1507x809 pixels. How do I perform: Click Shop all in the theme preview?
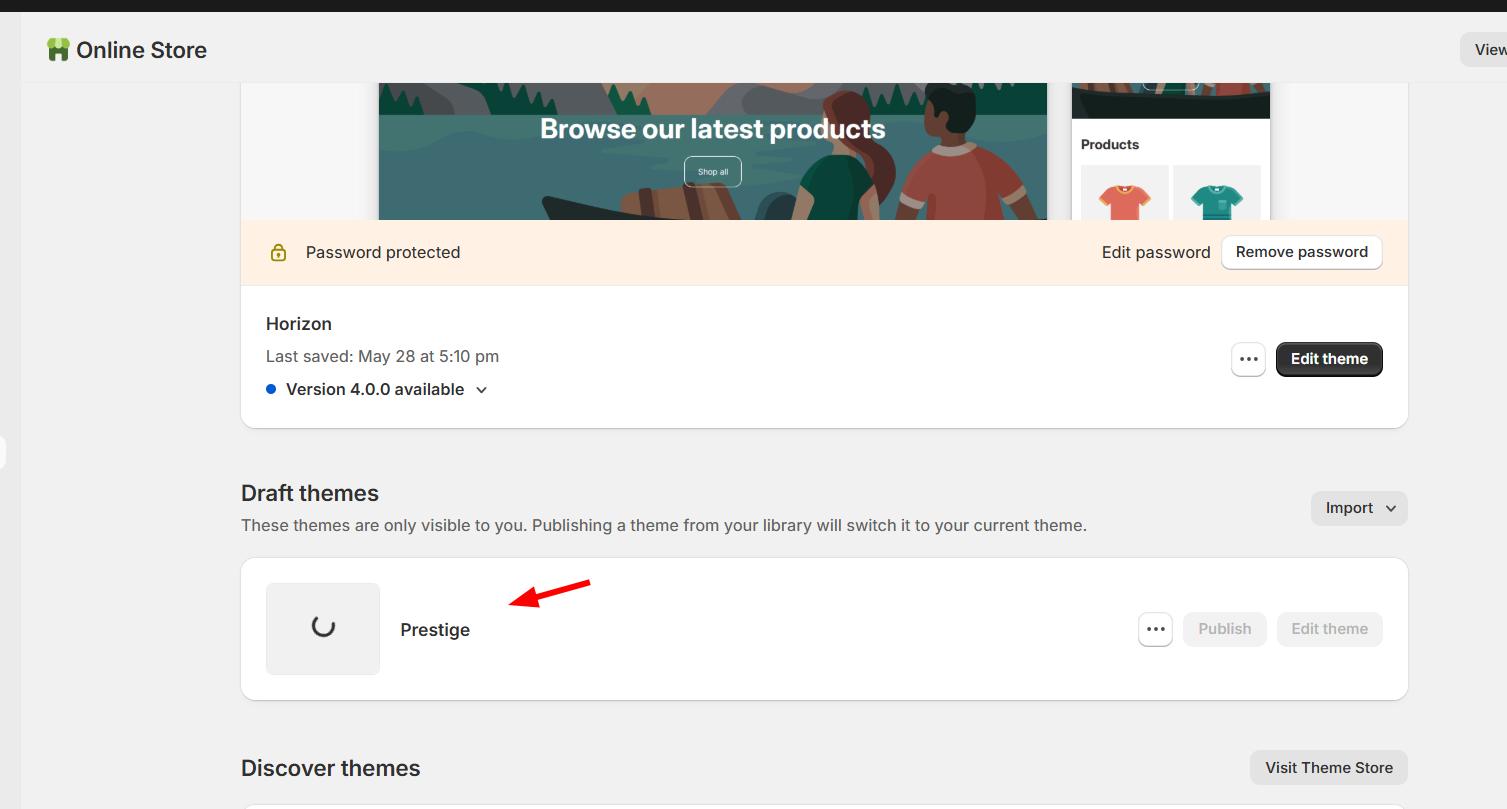pyautogui.click(x=713, y=172)
